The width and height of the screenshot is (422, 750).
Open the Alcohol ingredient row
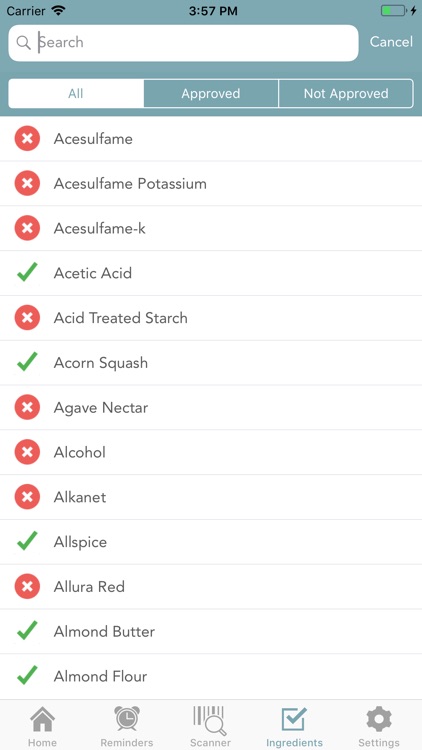click(x=211, y=452)
